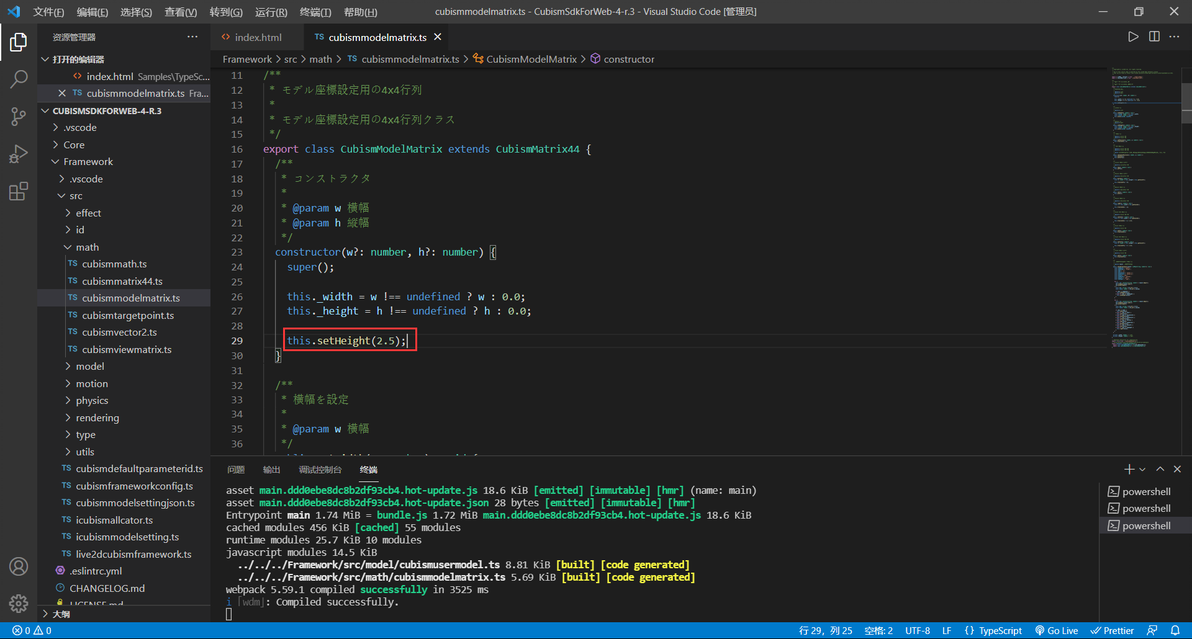Expand the Core folder

124,144
